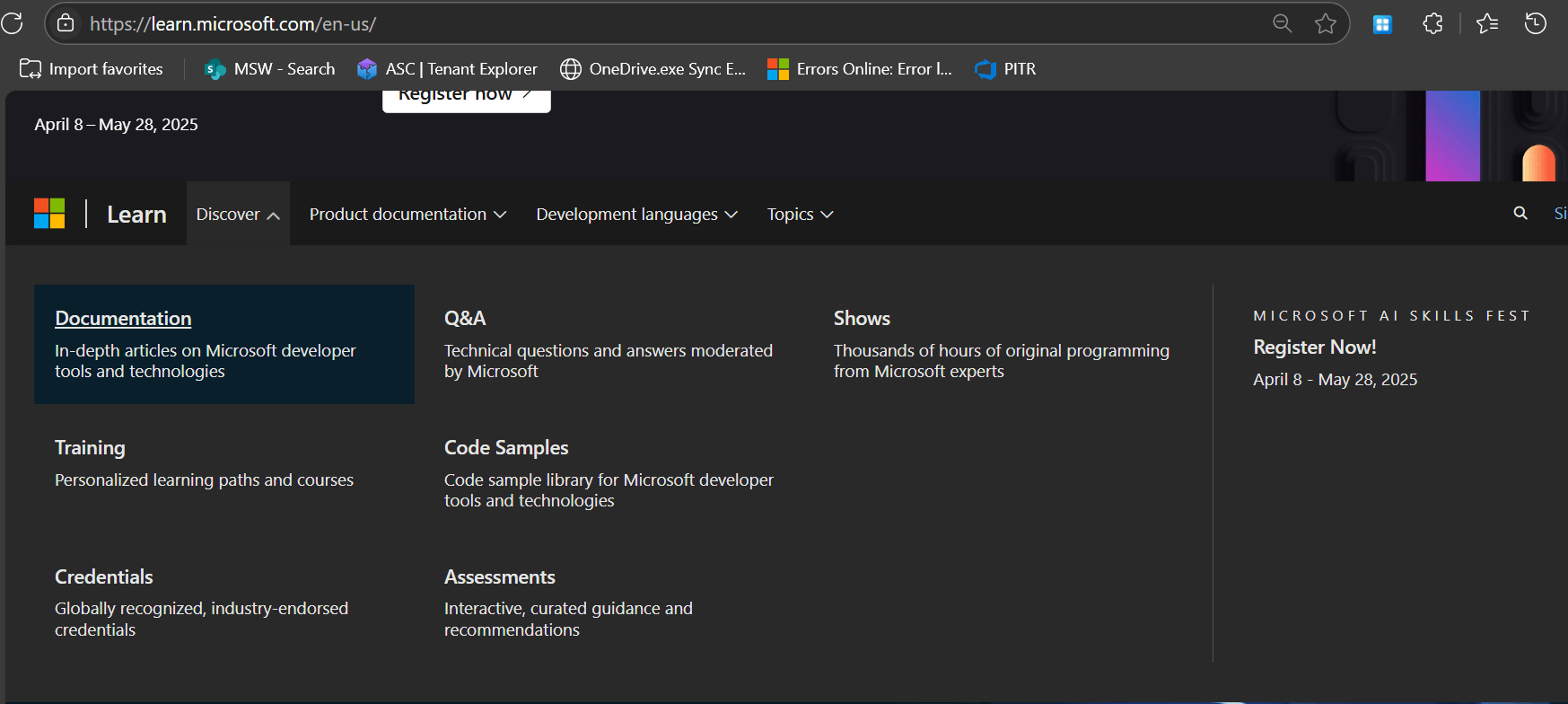Open Errors Online bookmark
The image size is (1568, 704).
[x=860, y=69]
